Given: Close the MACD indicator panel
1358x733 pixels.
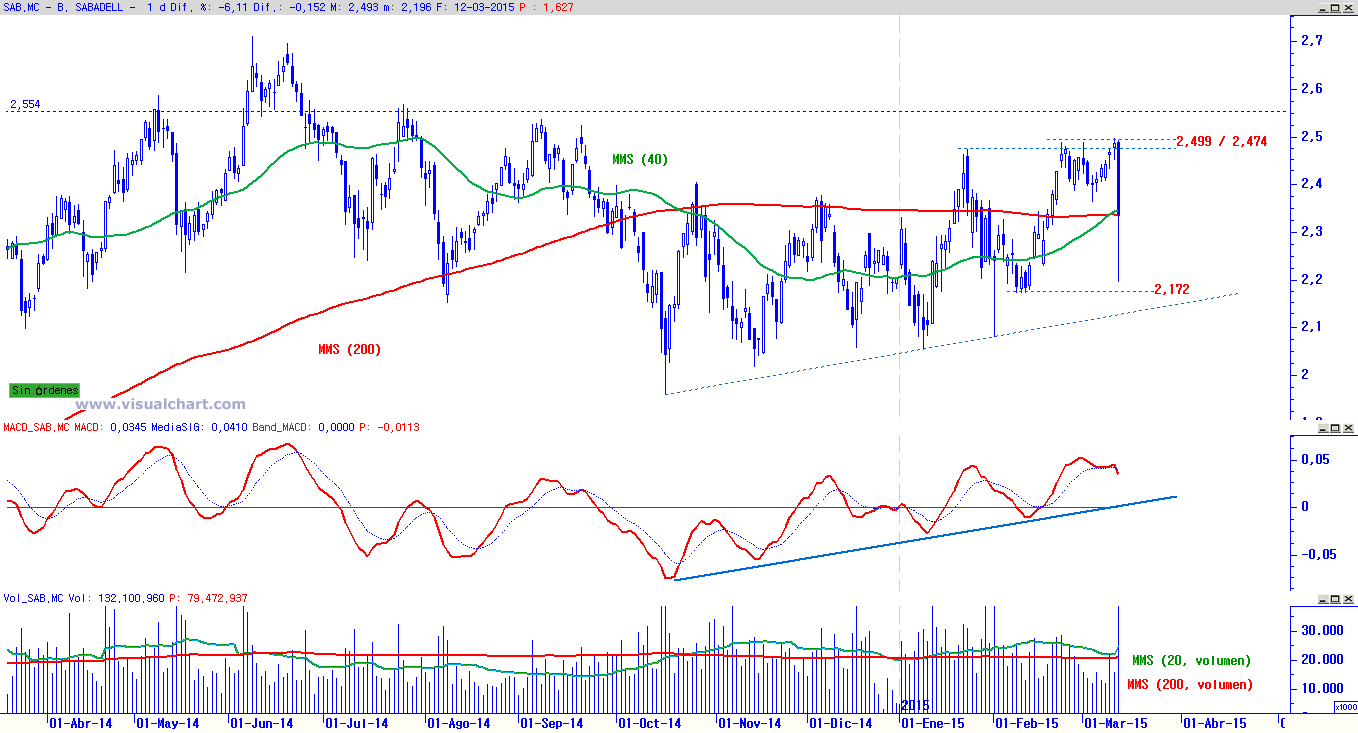Looking at the screenshot, I should coord(1348,428).
